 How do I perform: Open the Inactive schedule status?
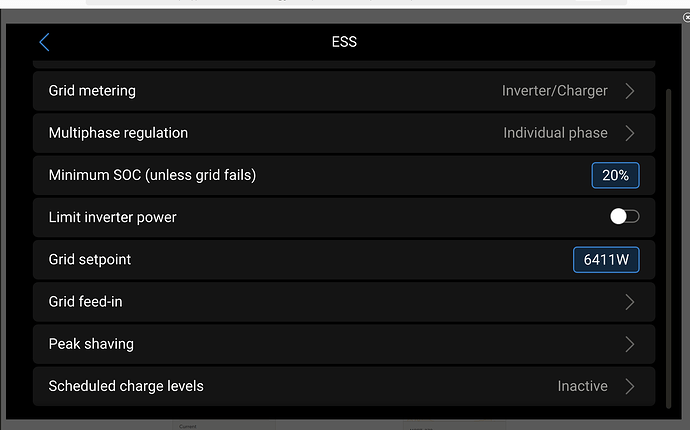point(582,386)
